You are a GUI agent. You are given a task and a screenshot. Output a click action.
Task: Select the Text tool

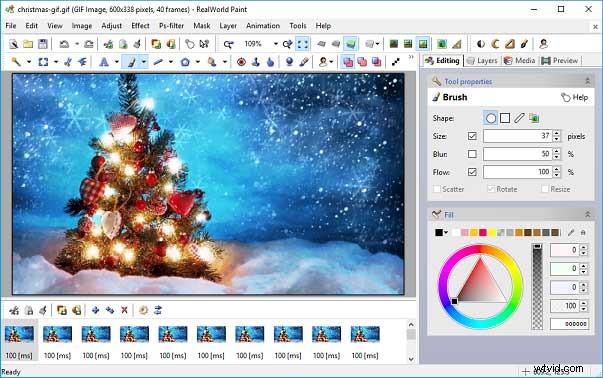point(104,62)
